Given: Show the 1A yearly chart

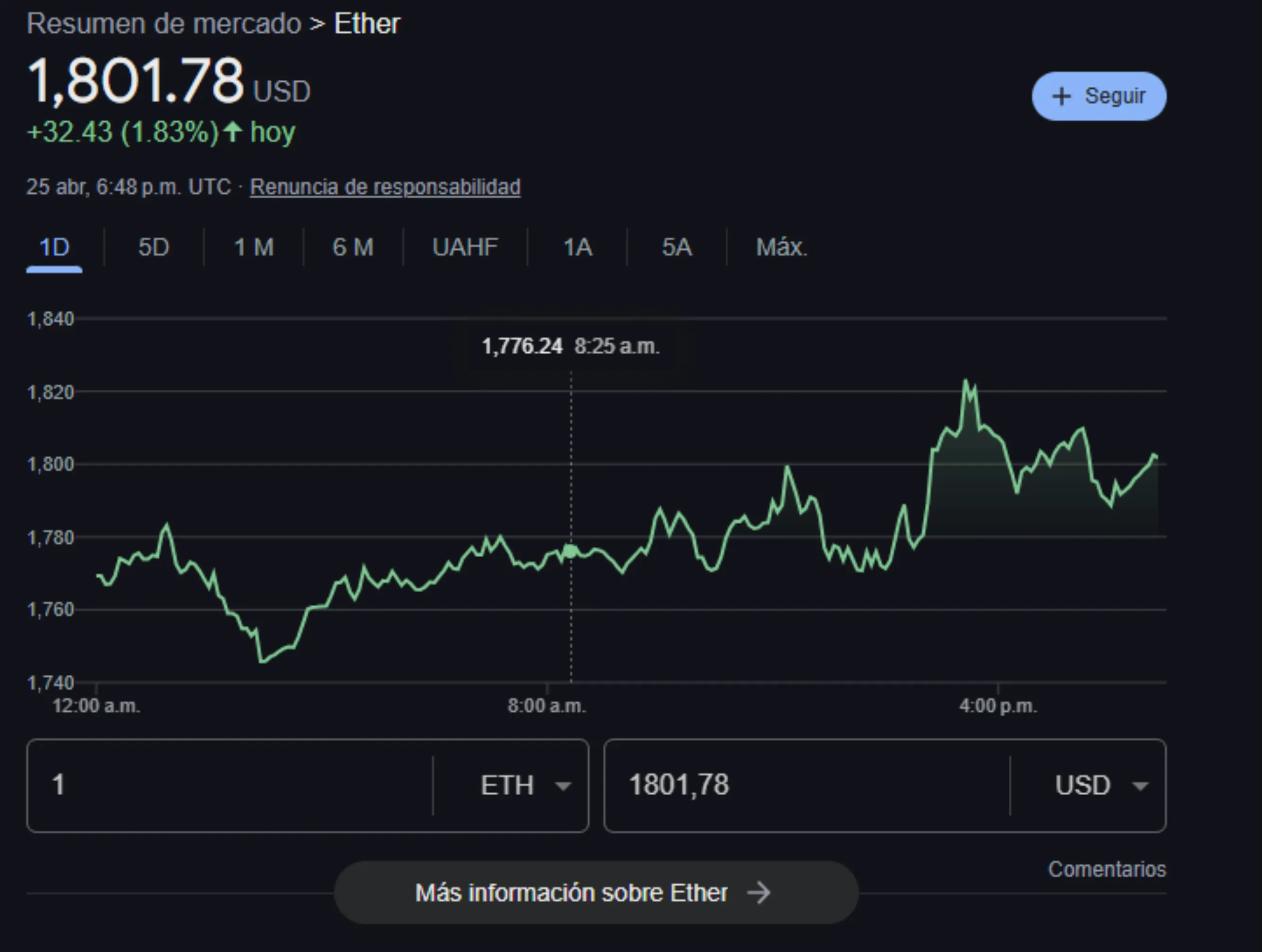Looking at the screenshot, I should tap(577, 247).
